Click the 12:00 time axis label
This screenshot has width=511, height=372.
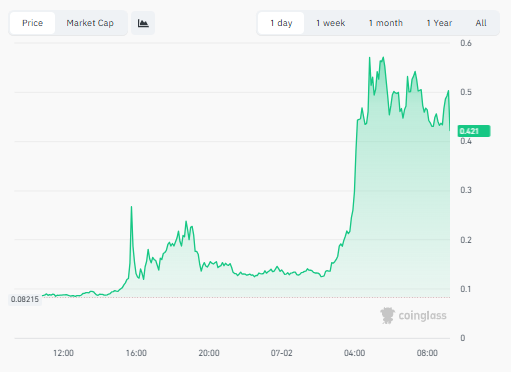[x=63, y=353]
